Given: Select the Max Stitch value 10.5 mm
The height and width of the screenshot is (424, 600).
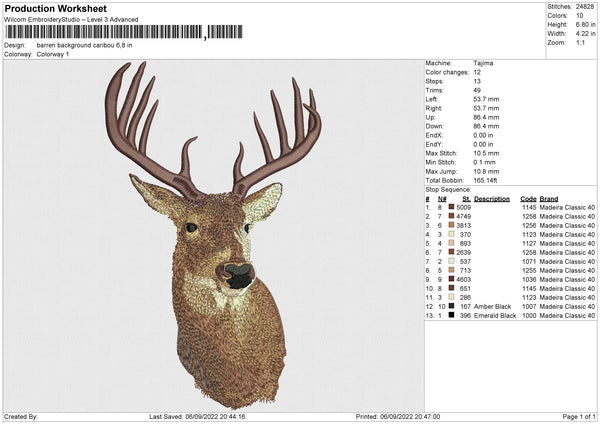Looking at the screenshot, I should click(x=486, y=153).
